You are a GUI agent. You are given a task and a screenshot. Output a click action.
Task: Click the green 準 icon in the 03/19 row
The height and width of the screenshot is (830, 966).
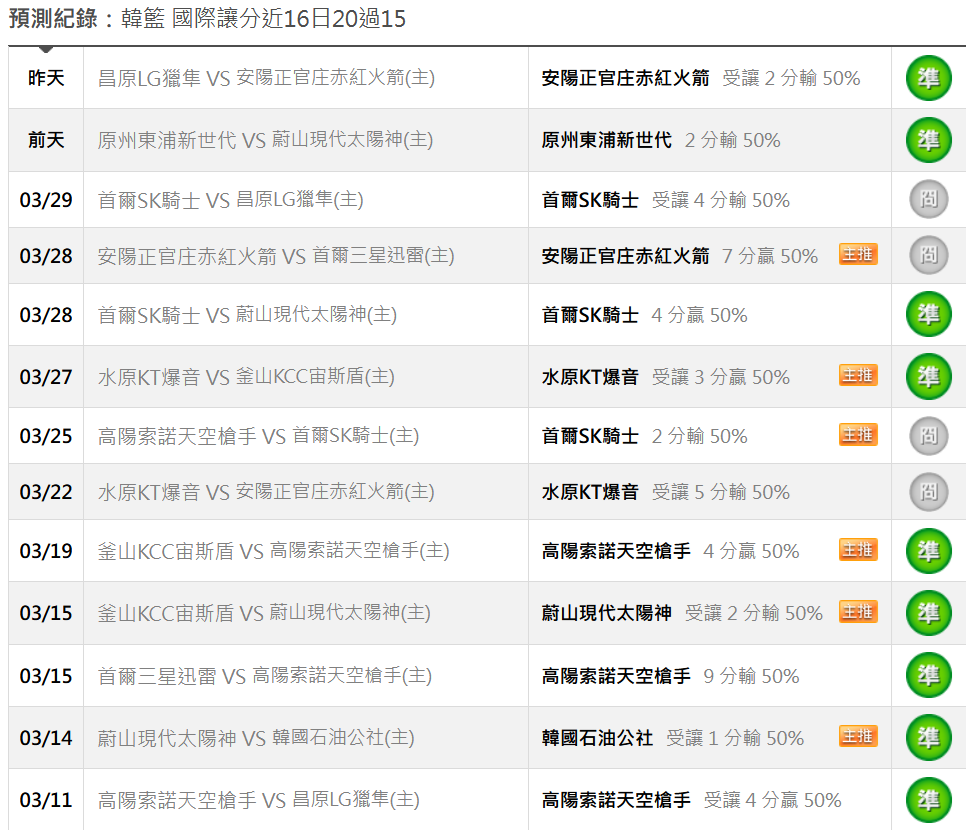928,551
